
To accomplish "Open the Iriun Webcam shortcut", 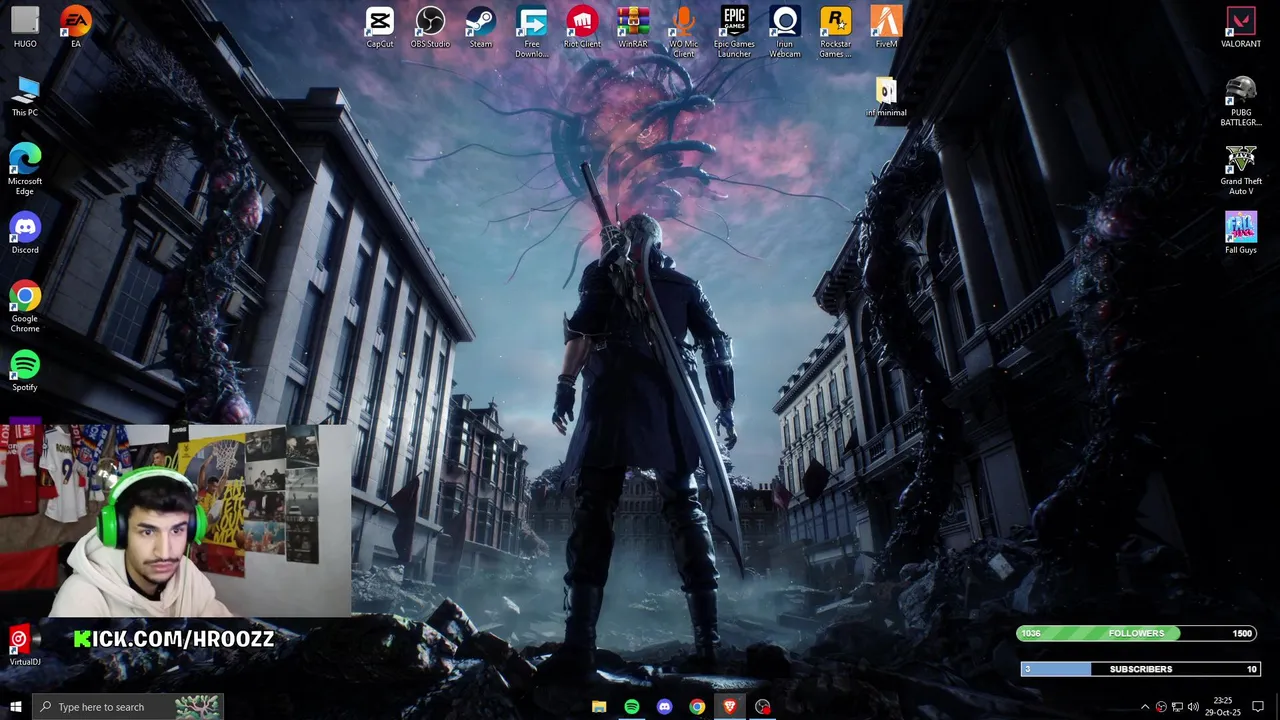I will click(x=785, y=32).
